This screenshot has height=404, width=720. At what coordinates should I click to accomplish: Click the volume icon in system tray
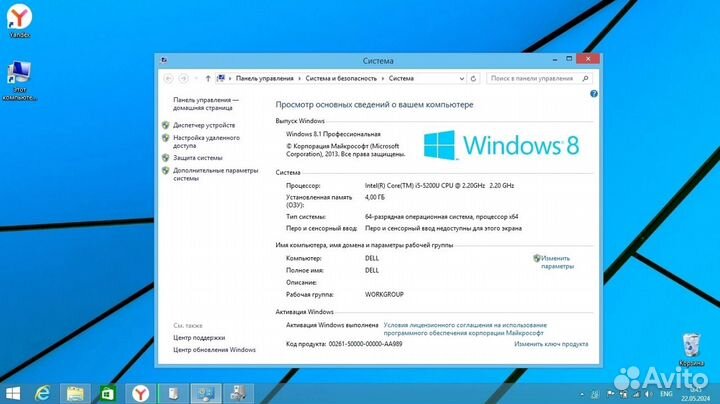[648, 394]
